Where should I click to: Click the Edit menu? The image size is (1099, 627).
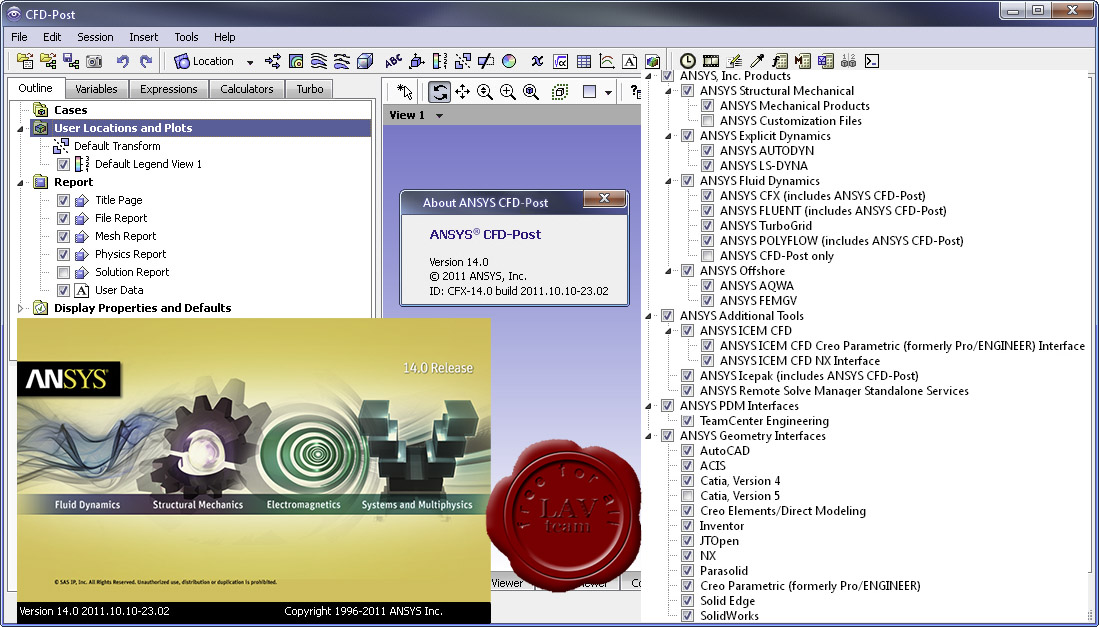pyautogui.click(x=52, y=37)
